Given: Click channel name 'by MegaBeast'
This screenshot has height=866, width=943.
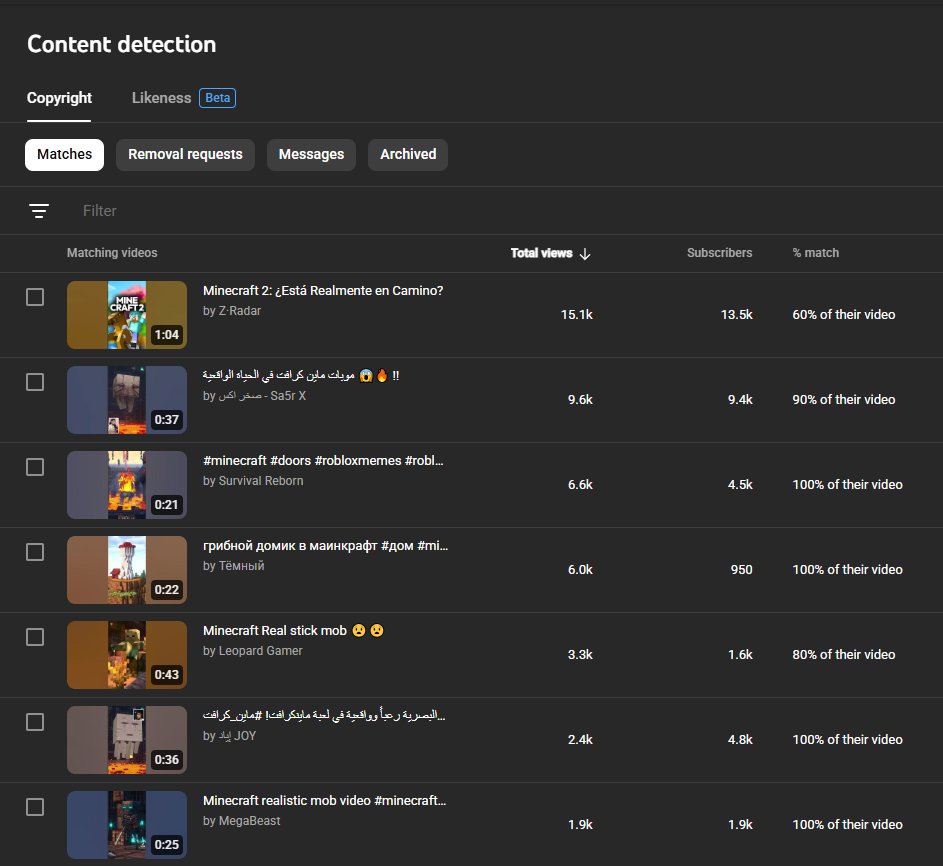Looking at the screenshot, I should pyautogui.click(x=241, y=821).
